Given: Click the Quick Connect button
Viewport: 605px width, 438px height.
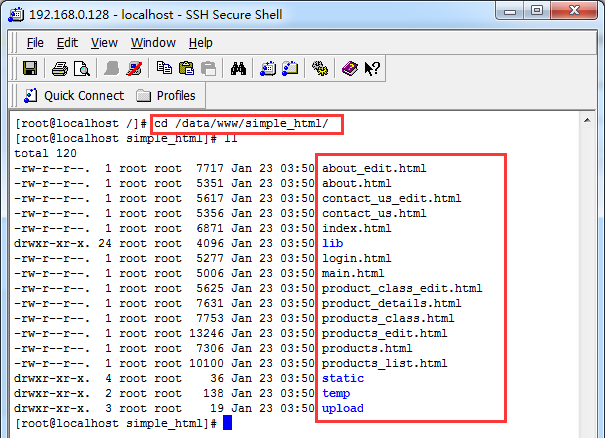Looking at the screenshot, I should pyautogui.click(x=74, y=95).
